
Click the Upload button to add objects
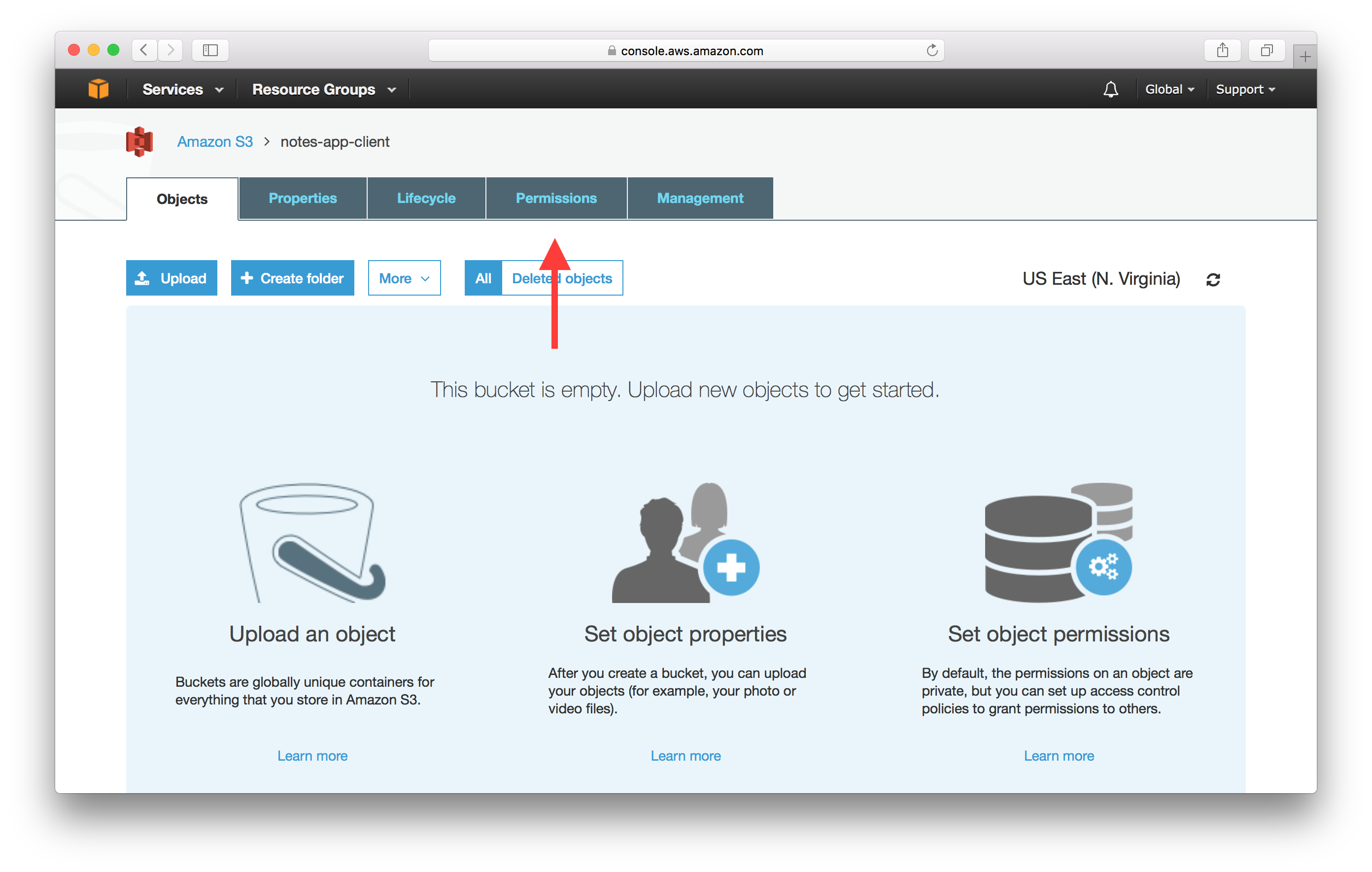coord(172,279)
